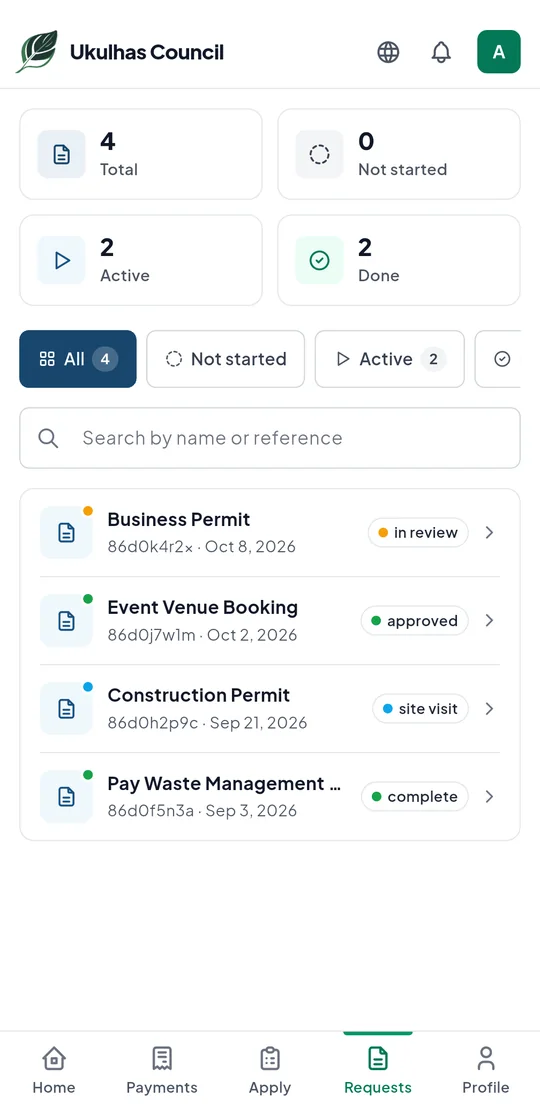Click the site visit status badge
The width and height of the screenshot is (540, 1112).
coord(421,708)
